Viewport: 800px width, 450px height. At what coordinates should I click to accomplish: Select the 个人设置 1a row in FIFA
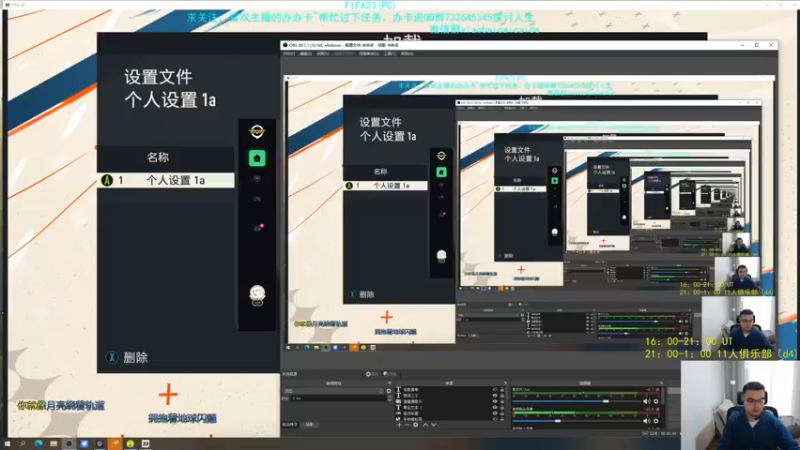166,180
